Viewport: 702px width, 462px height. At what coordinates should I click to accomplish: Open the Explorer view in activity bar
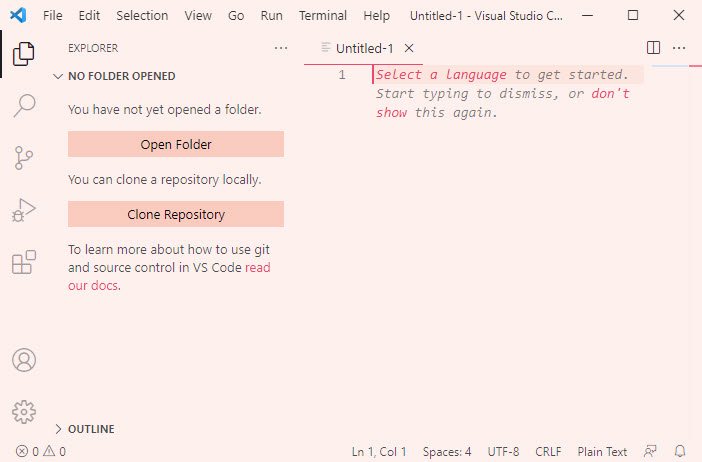24,54
